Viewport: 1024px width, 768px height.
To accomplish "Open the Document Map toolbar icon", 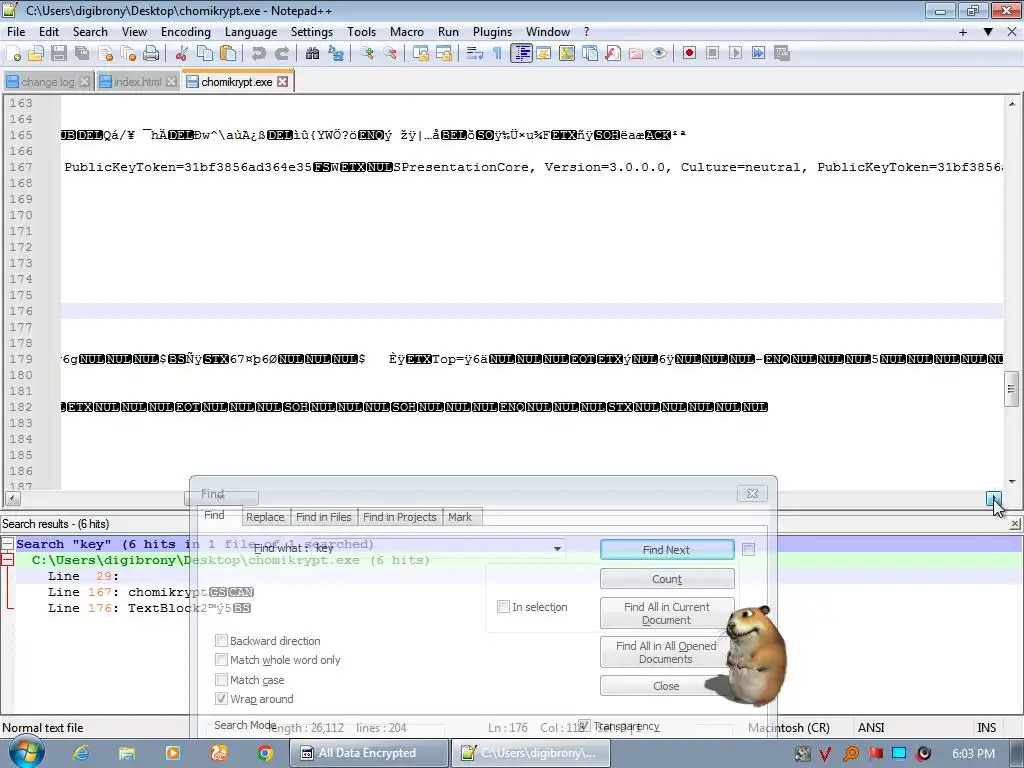I will [x=567, y=54].
